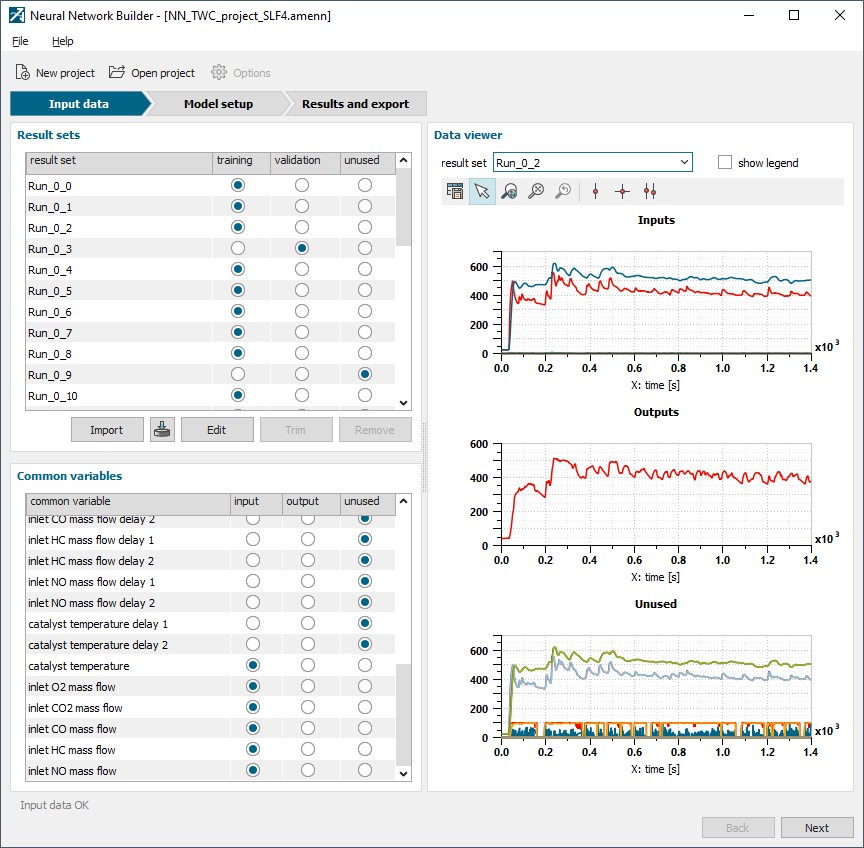Click the undo zoom magnifier icon
The image size is (864, 848).
click(563, 191)
